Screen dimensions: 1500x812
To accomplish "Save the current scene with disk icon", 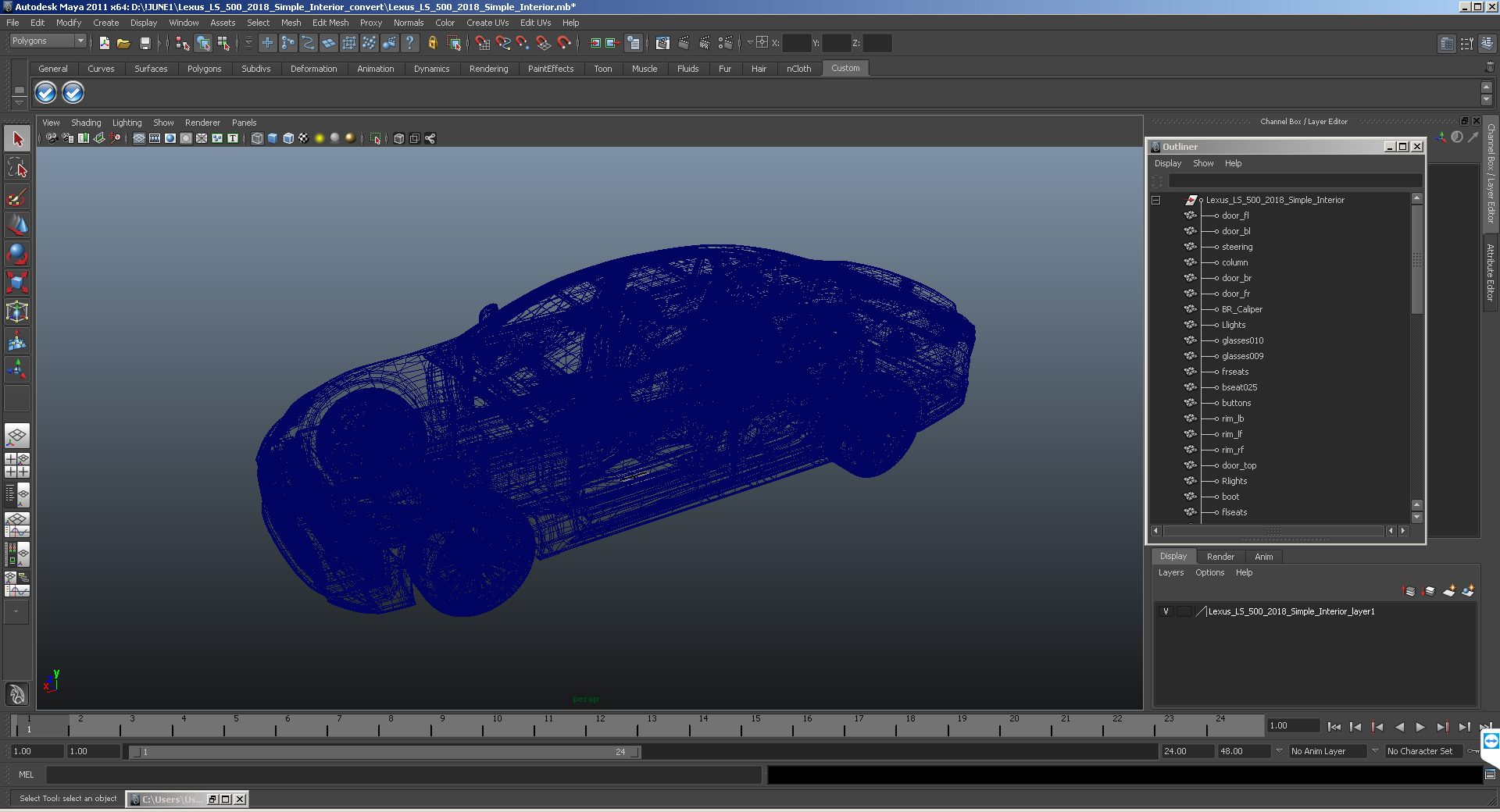I will point(145,43).
